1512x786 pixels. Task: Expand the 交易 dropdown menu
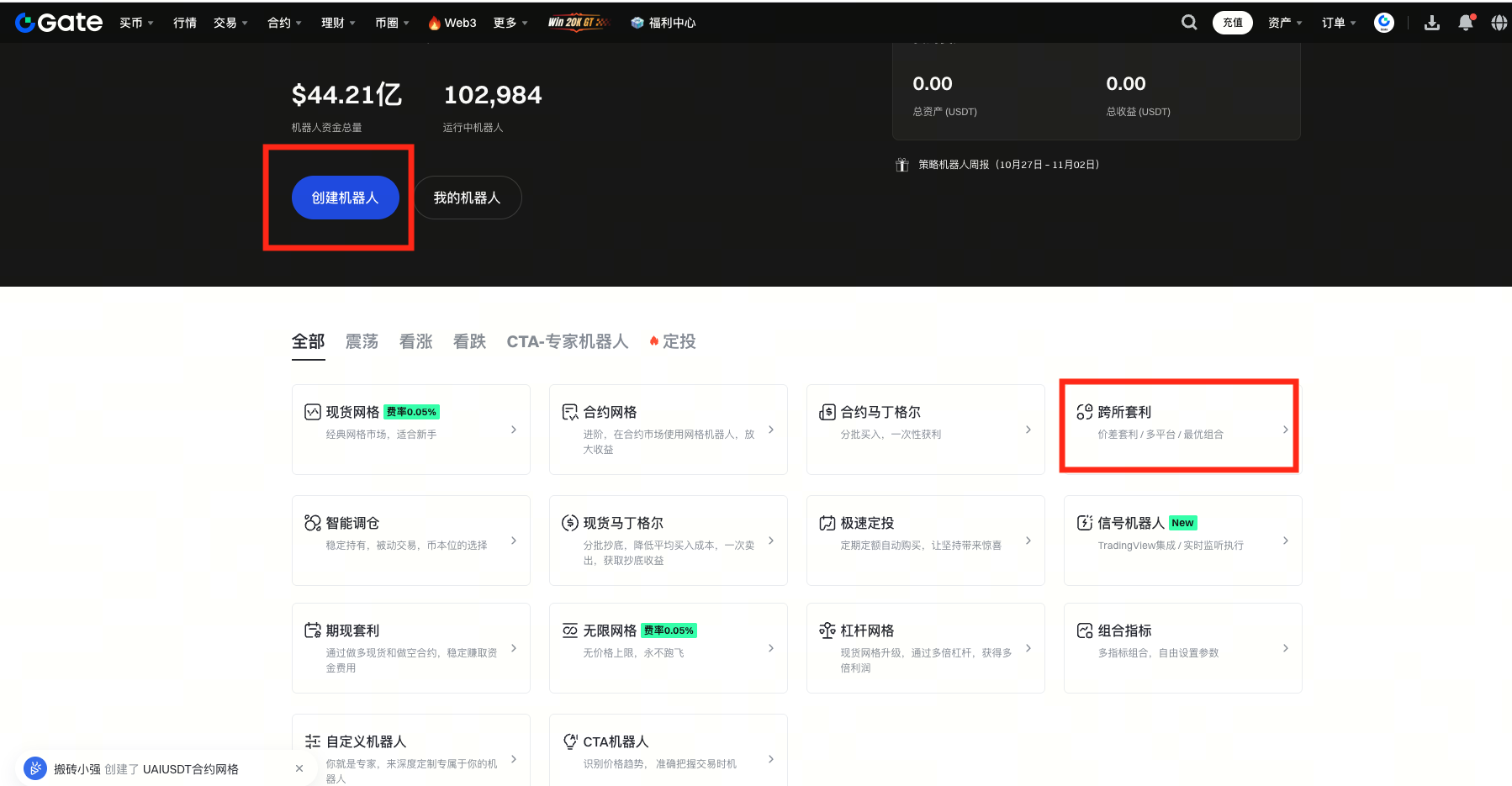tap(230, 23)
